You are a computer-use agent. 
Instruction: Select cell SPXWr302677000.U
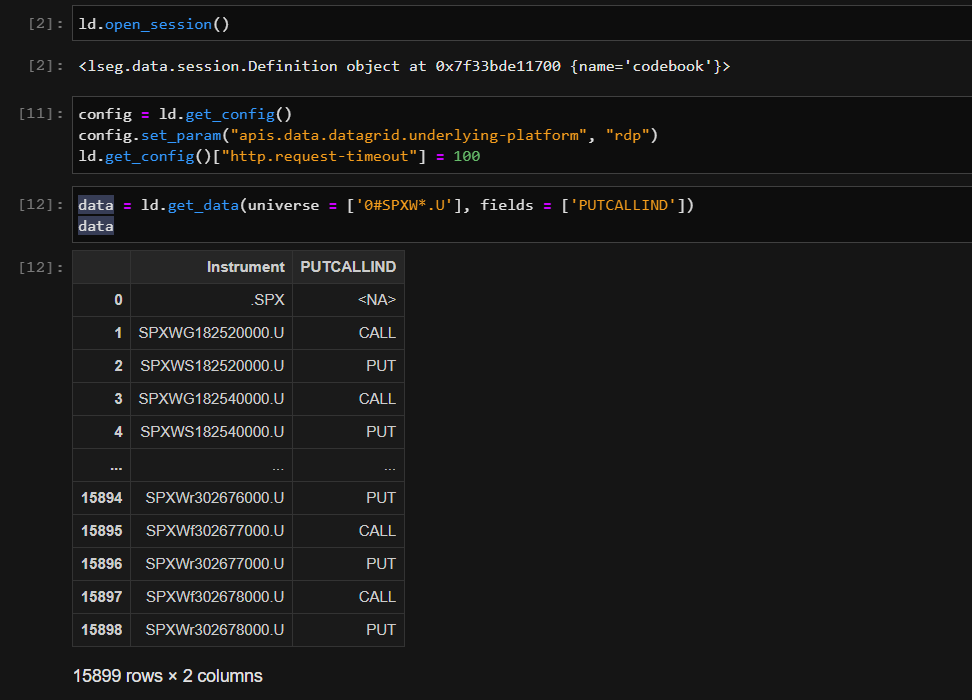[211, 564]
